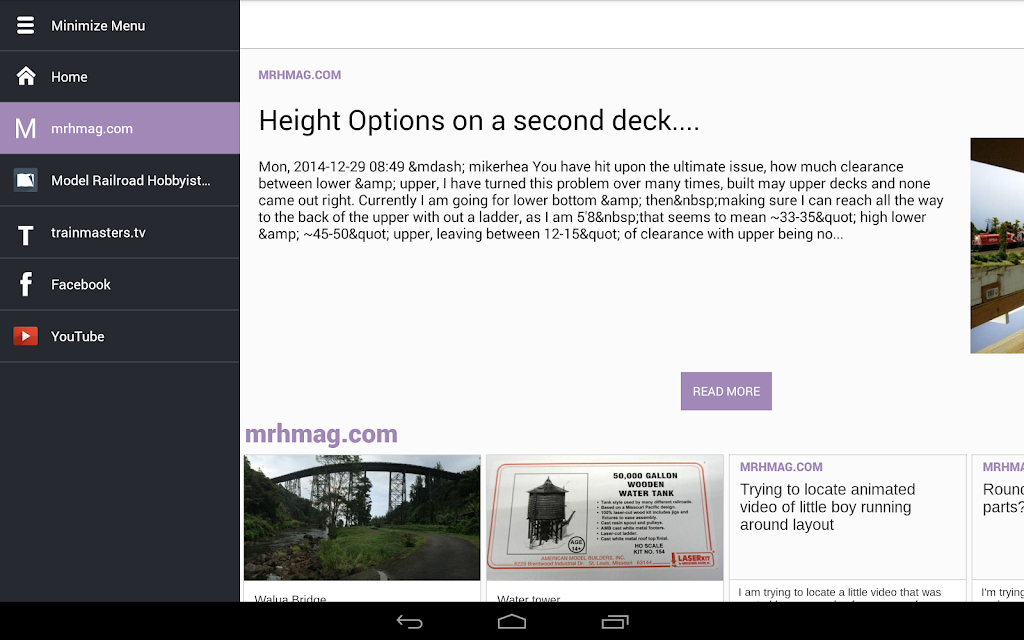Click the hamburger Minimize Menu icon
This screenshot has width=1024, height=640.
[25, 25]
